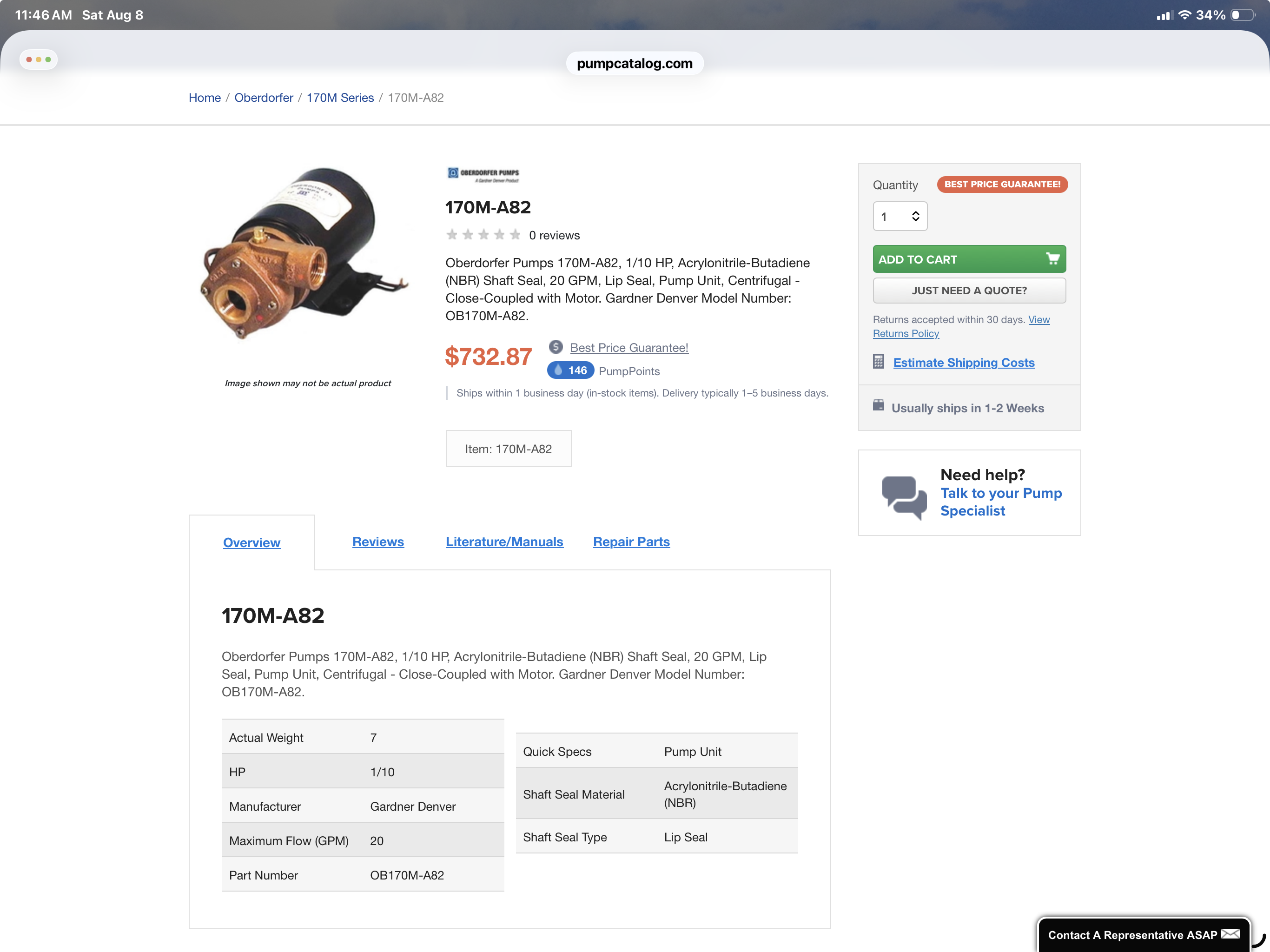Screen dimensions: 1270x952
Task: Click the Shaft Seal Type label
Action: (x=564, y=837)
